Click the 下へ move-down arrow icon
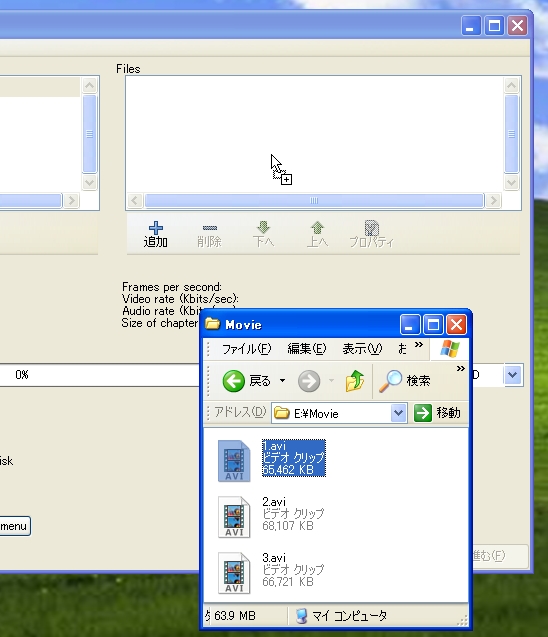Viewport: 548px width, 637px height. (263, 228)
